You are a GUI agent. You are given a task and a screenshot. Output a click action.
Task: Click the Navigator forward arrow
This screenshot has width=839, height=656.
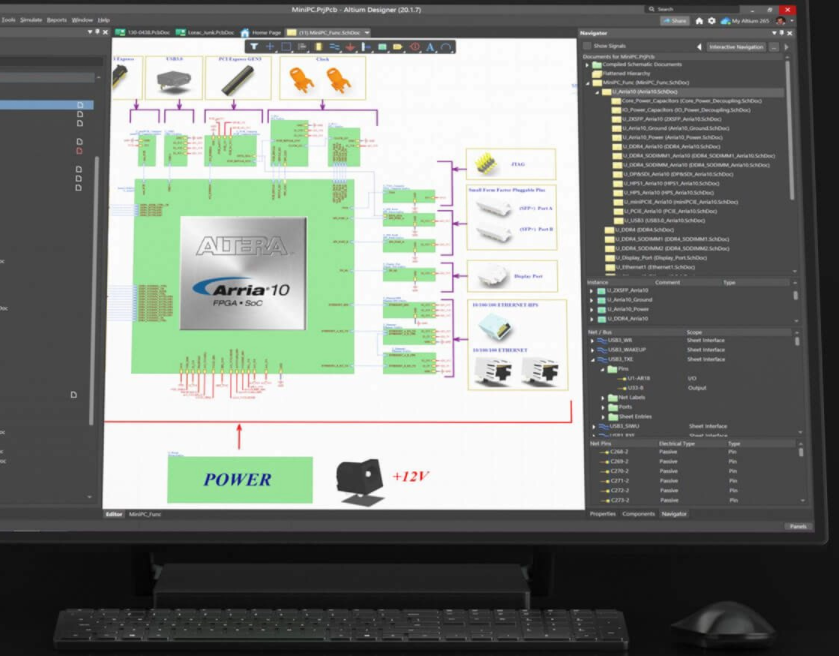click(787, 47)
